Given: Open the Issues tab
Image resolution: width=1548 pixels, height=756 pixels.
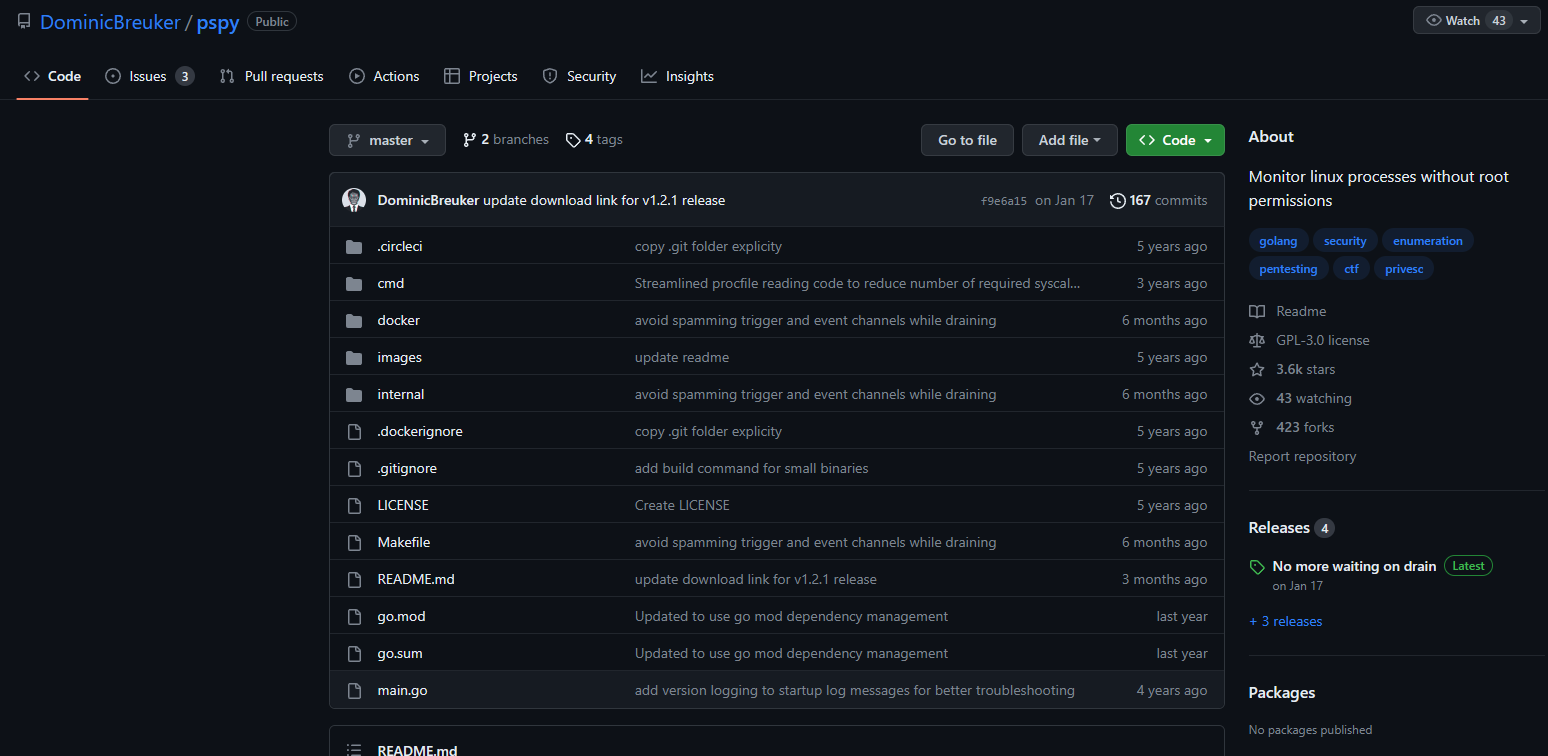Looking at the screenshot, I should click(149, 76).
